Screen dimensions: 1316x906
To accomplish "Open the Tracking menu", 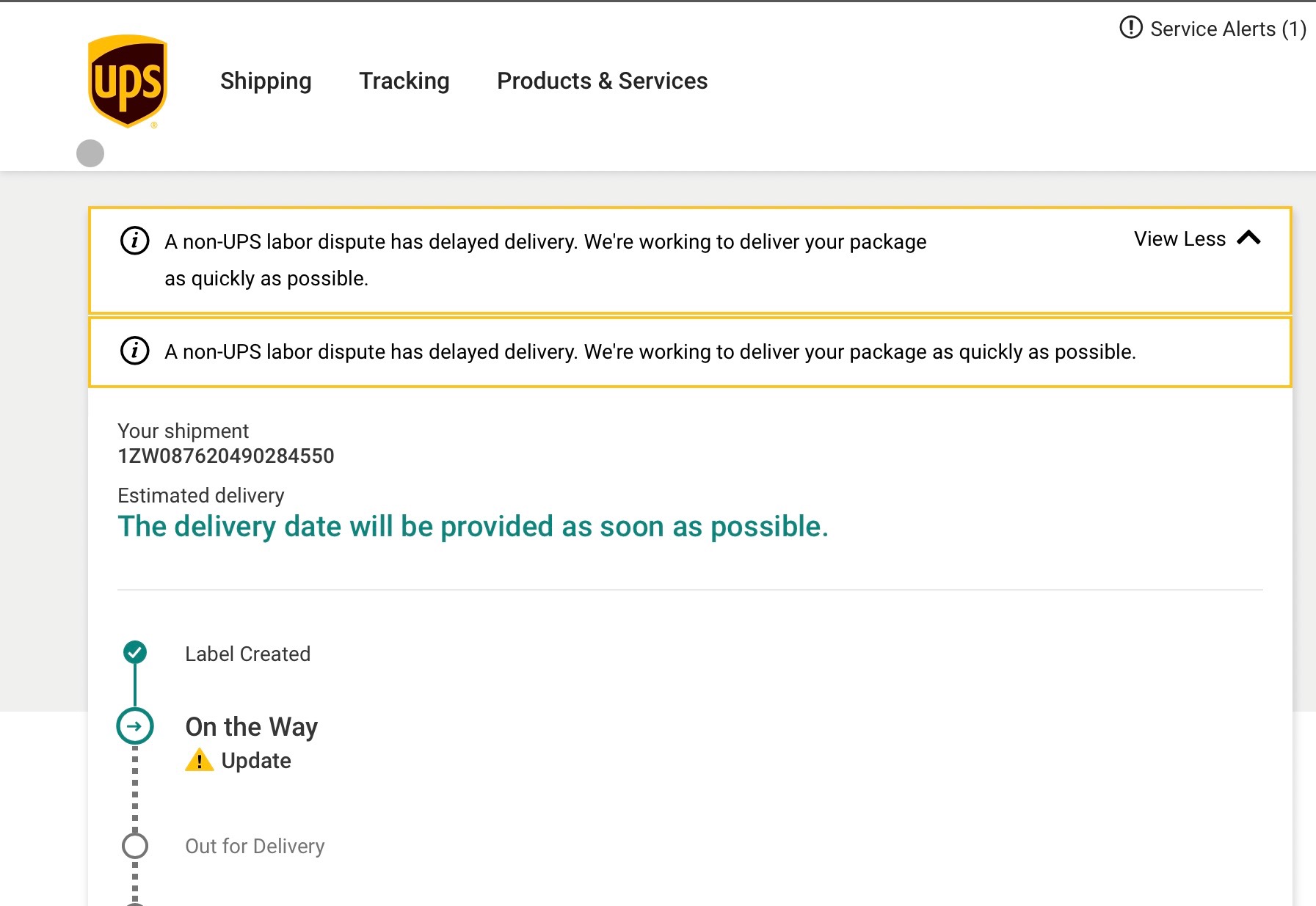I will tap(404, 81).
